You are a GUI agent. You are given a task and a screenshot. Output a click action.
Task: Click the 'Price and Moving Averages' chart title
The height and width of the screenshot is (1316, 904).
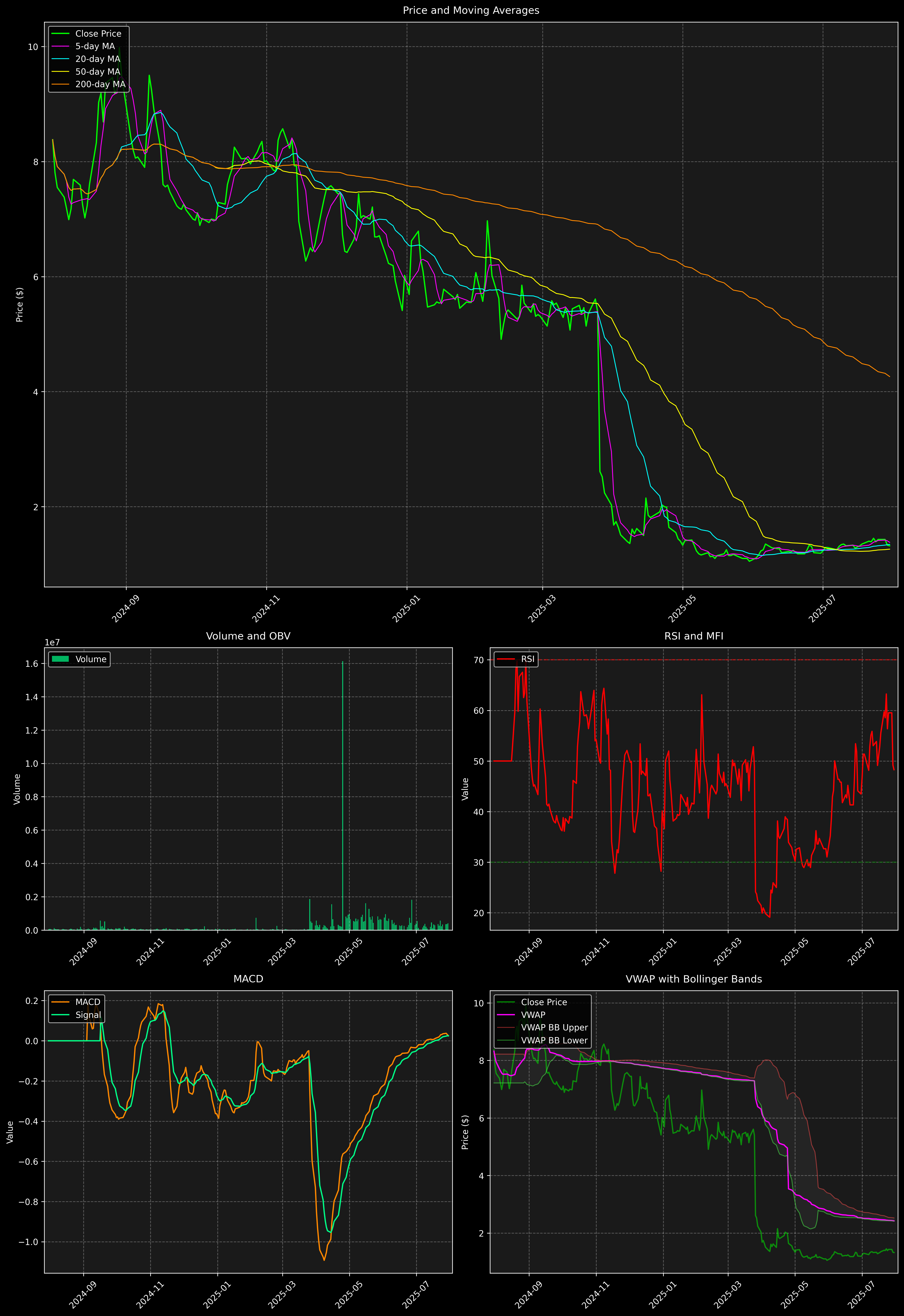(471, 10)
